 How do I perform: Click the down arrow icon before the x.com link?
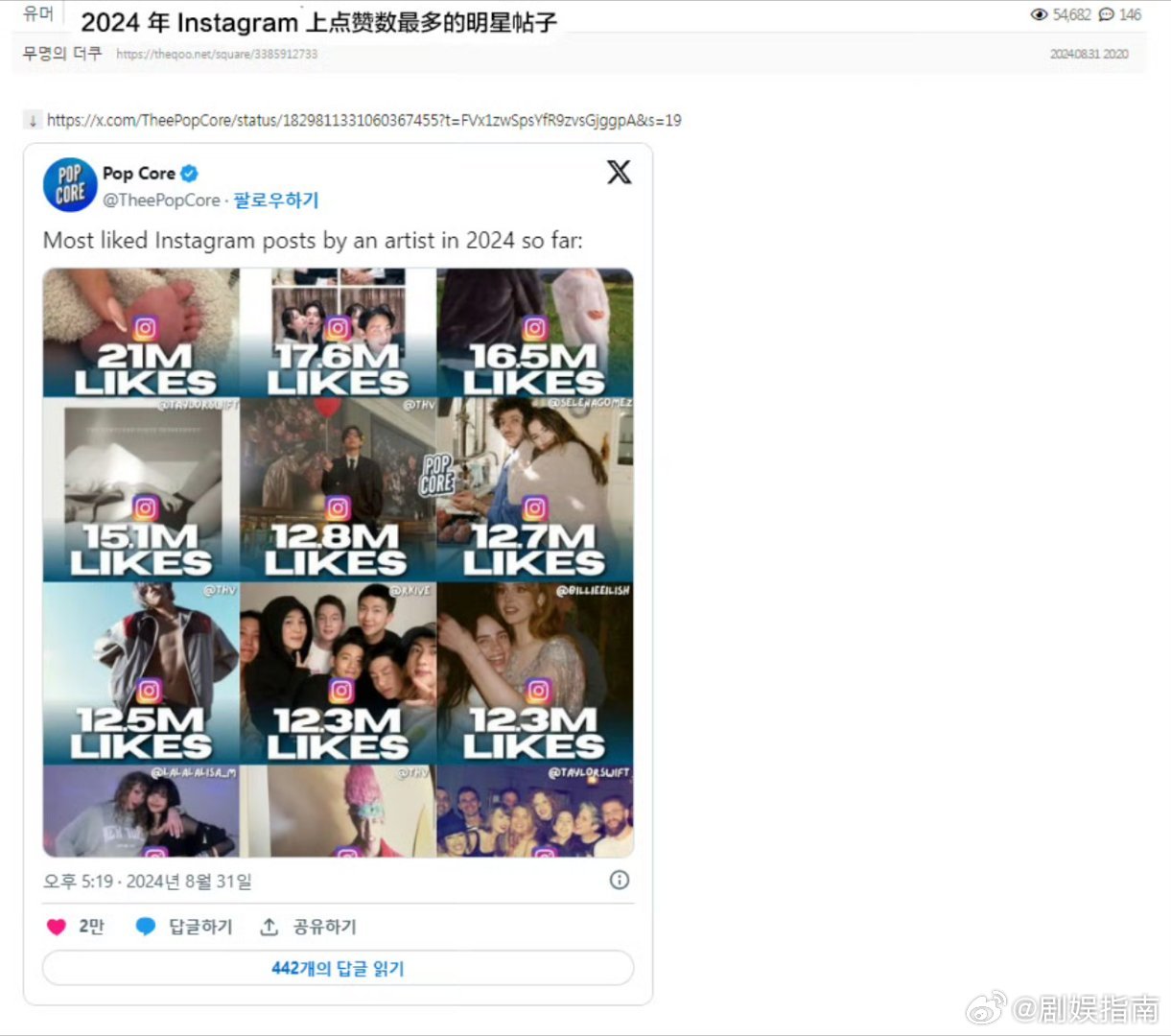(33, 120)
